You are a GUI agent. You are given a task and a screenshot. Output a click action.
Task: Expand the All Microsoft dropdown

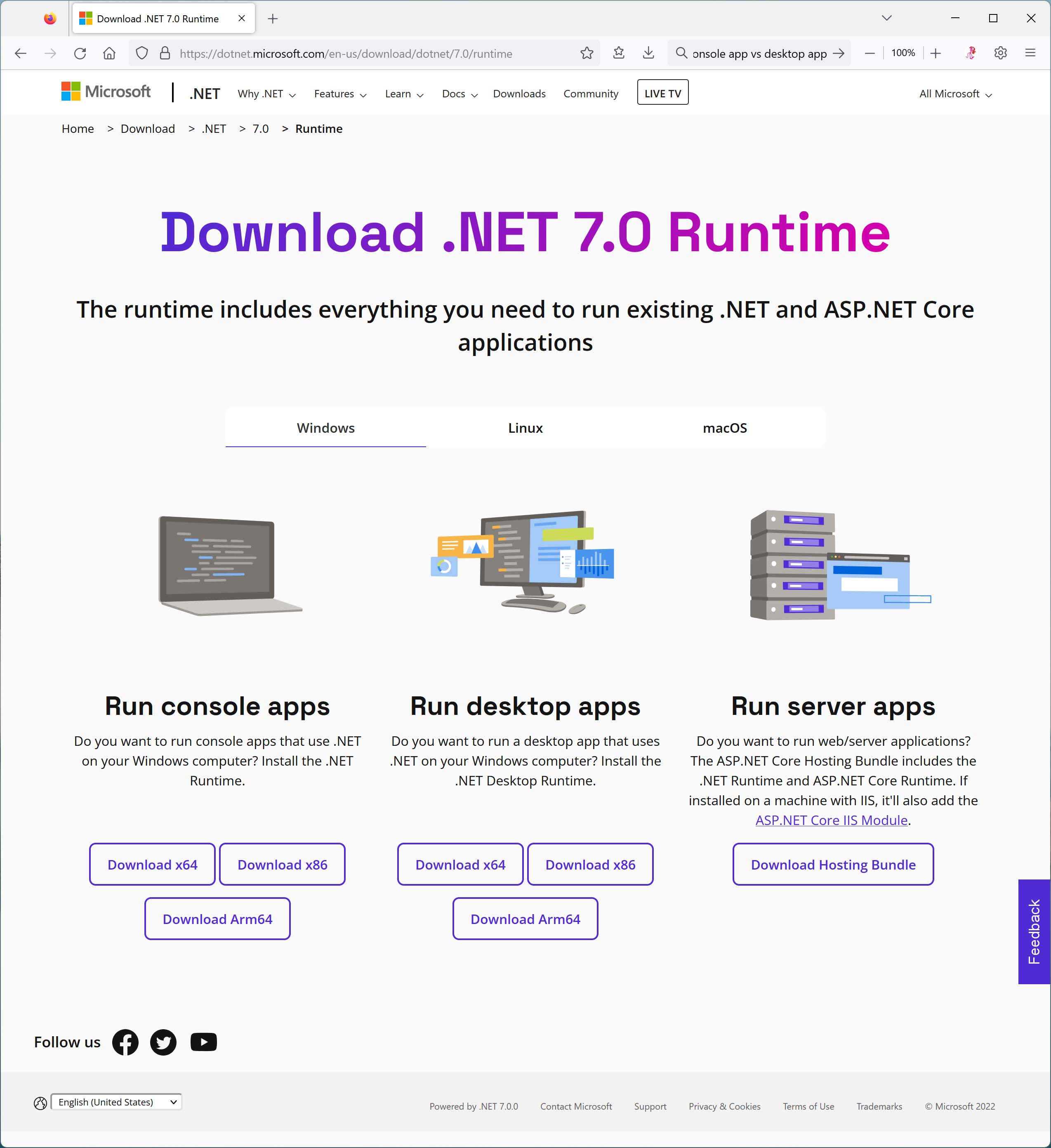[955, 94]
